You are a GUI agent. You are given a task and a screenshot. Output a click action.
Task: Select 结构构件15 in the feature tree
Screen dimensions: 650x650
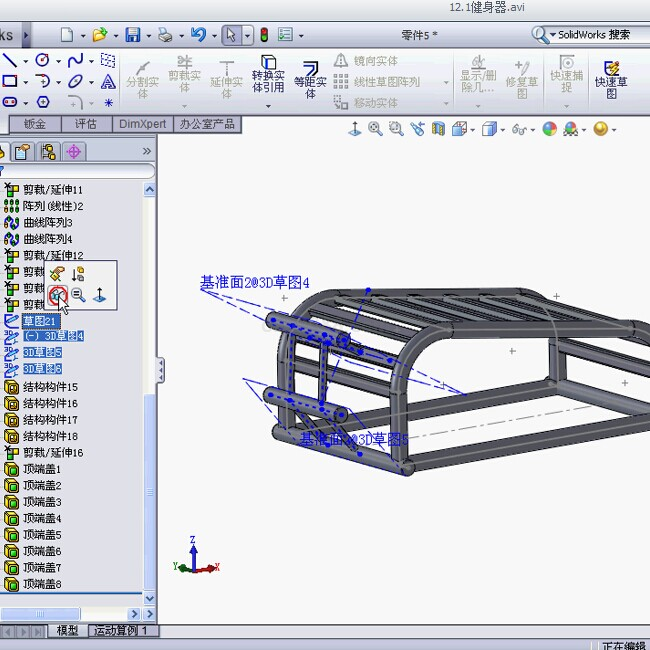(x=50, y=387)
